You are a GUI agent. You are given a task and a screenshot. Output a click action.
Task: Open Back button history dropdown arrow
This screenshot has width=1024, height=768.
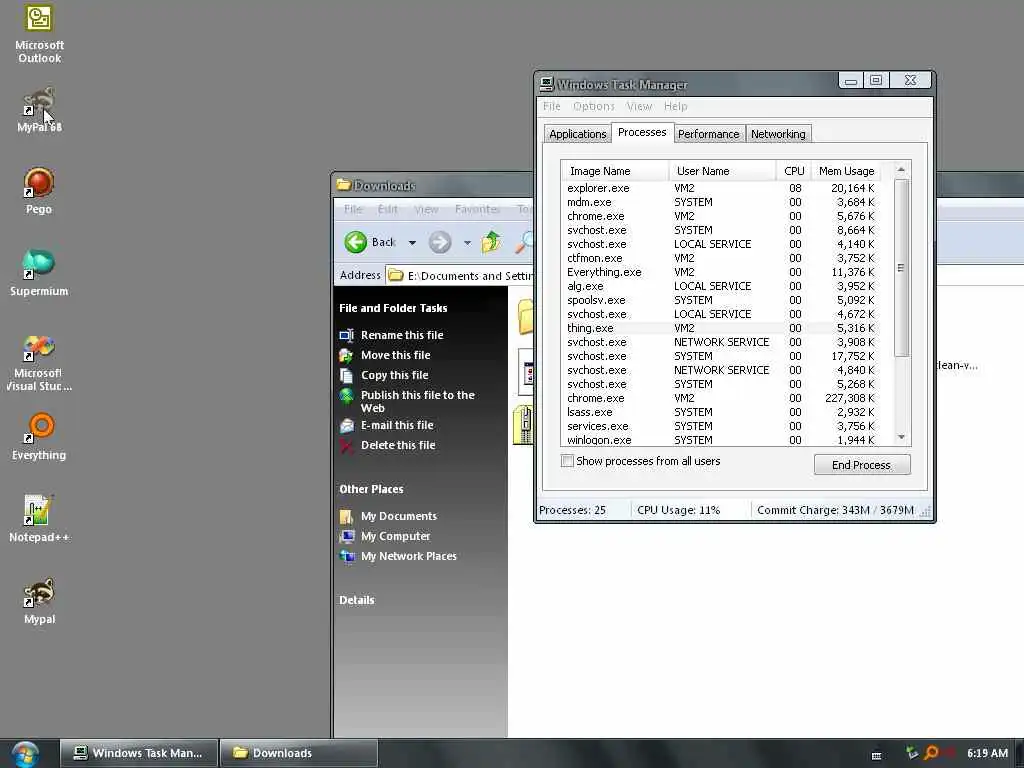pos(412,243)
